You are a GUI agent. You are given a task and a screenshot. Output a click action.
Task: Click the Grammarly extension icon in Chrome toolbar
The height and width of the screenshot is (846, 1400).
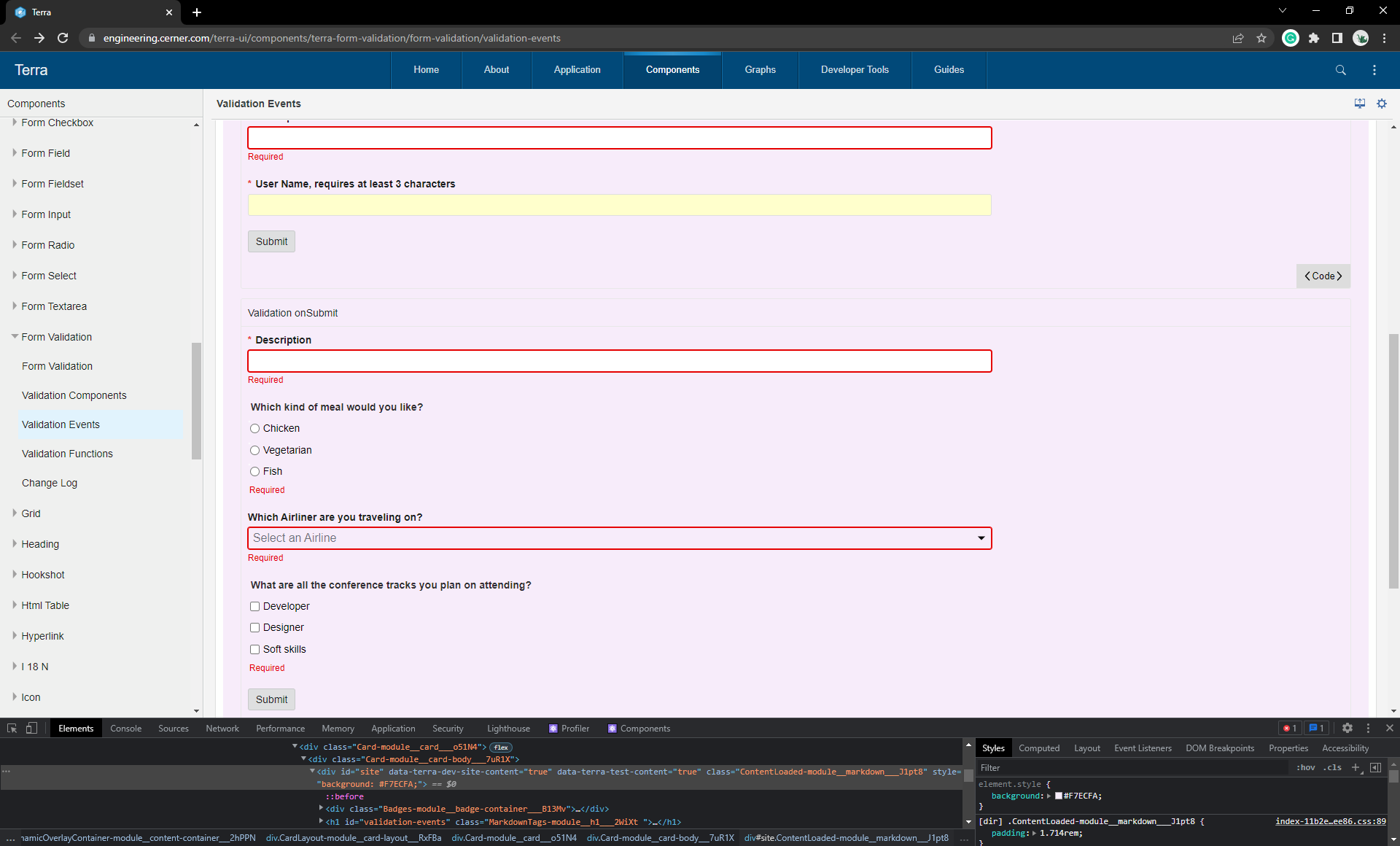pos(1291,38)
